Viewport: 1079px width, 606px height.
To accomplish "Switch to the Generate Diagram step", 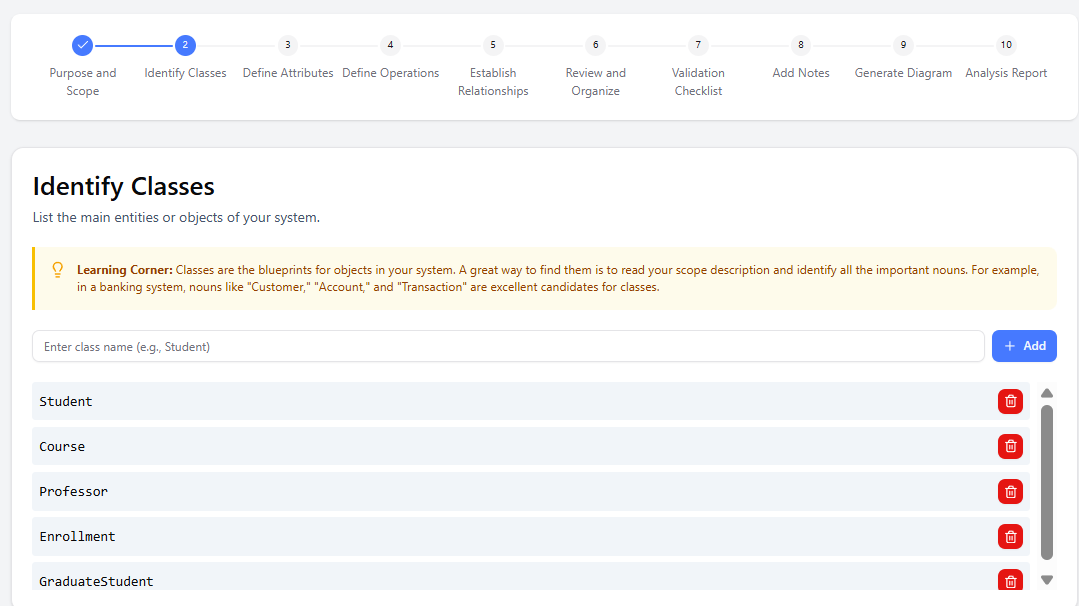I will (x=903, y=45).
